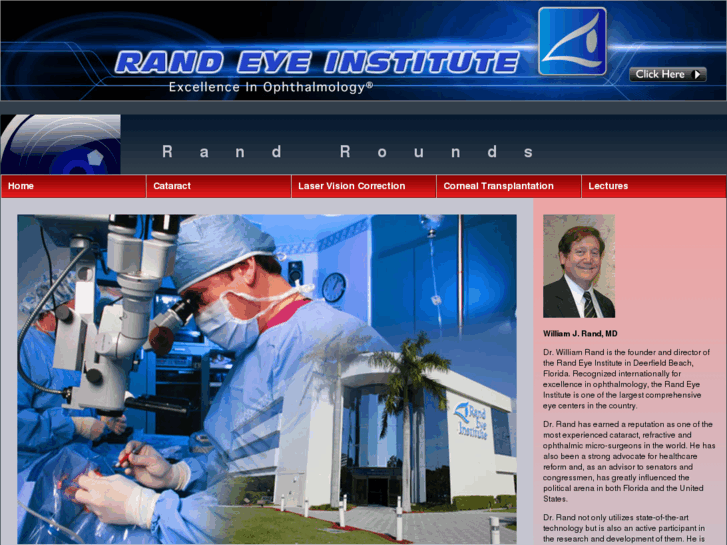
Task: Open the Cataract menu item
Action: pos(219,186)
